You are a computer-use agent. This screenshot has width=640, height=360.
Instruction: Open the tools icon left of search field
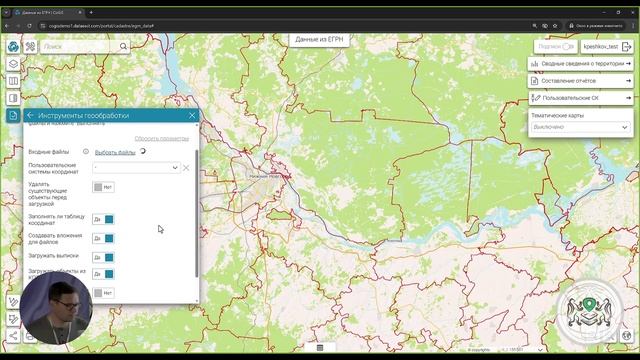[30, 47]
